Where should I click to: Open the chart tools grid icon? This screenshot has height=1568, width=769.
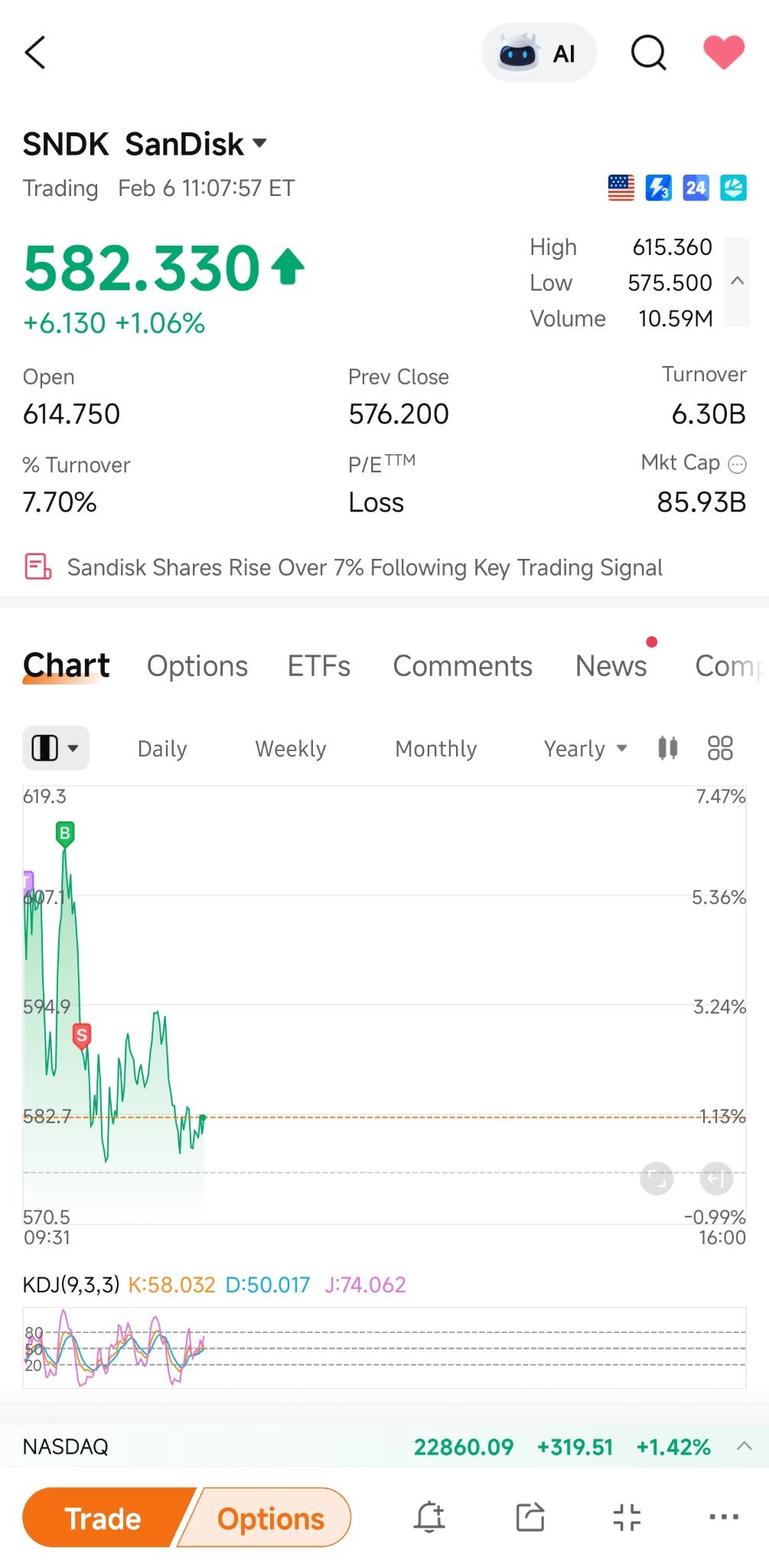pos(720,748)
